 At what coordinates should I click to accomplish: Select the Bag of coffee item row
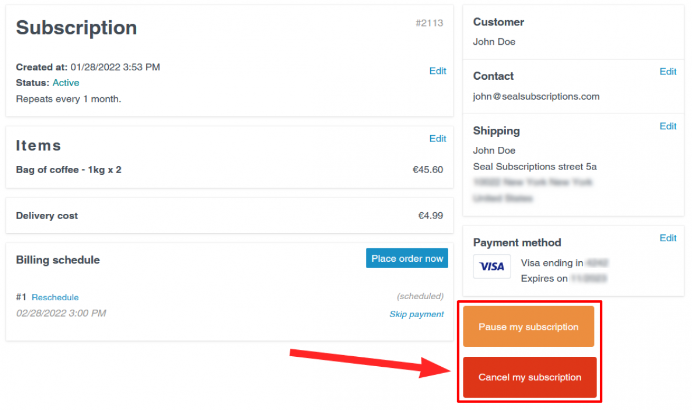(x=229, y=169)
